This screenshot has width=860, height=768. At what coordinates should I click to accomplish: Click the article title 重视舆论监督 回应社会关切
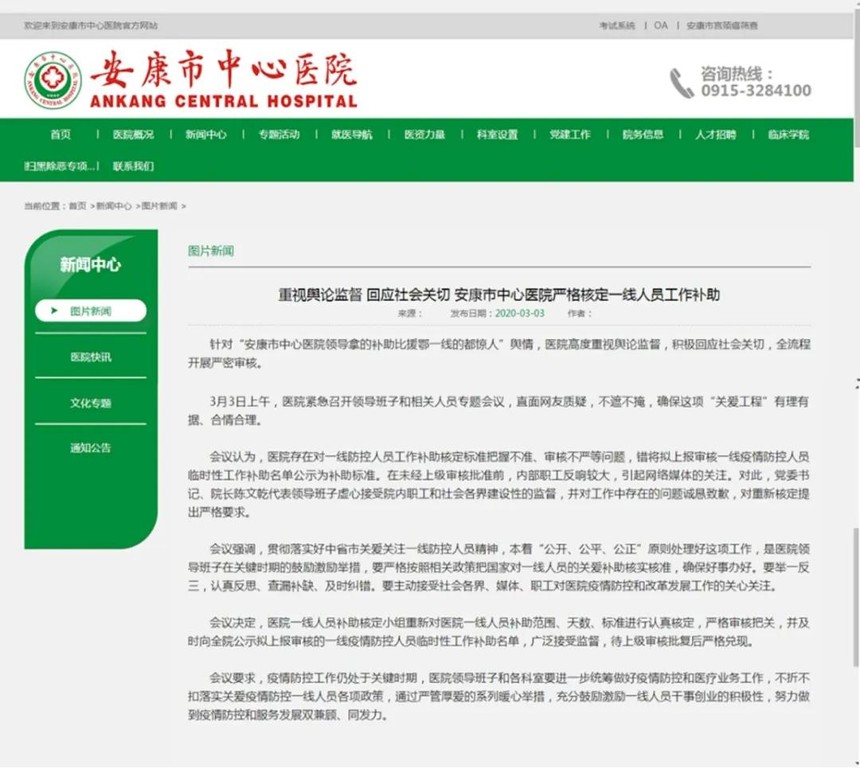pyautogui.click(x=499, y=295)
